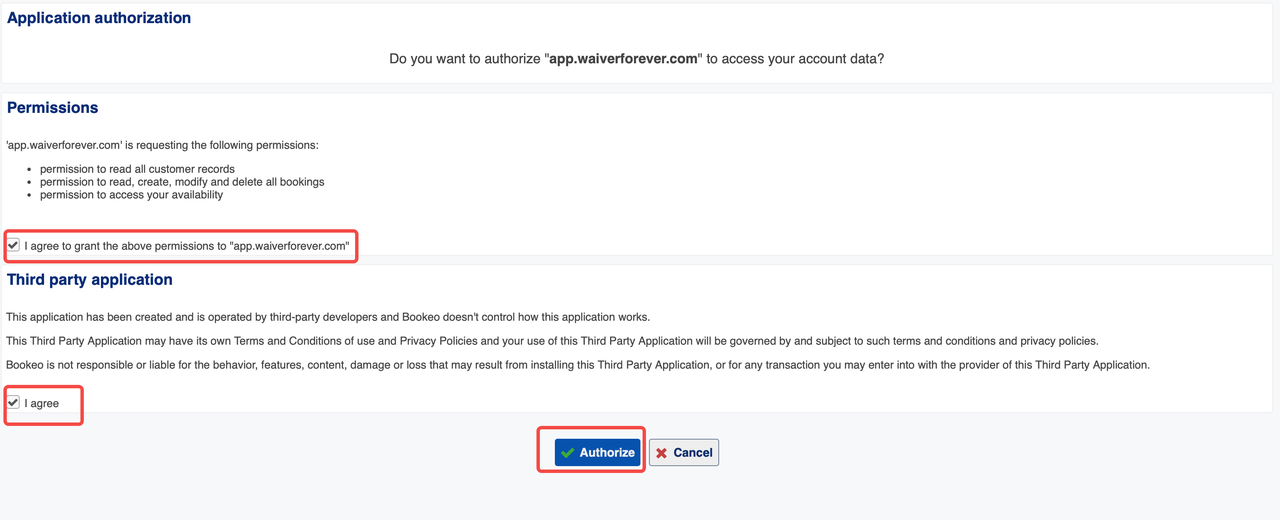The height and width of the screenshot is (520, 1280).
Task: Click "permission to access your availability" item
Action: tap(131, 195)
